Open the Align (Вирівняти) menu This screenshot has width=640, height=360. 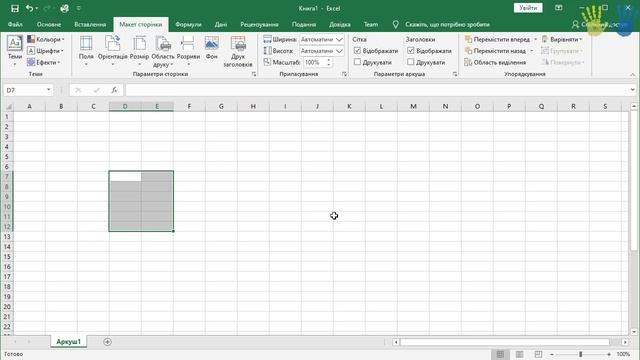(x=562, y=39)
